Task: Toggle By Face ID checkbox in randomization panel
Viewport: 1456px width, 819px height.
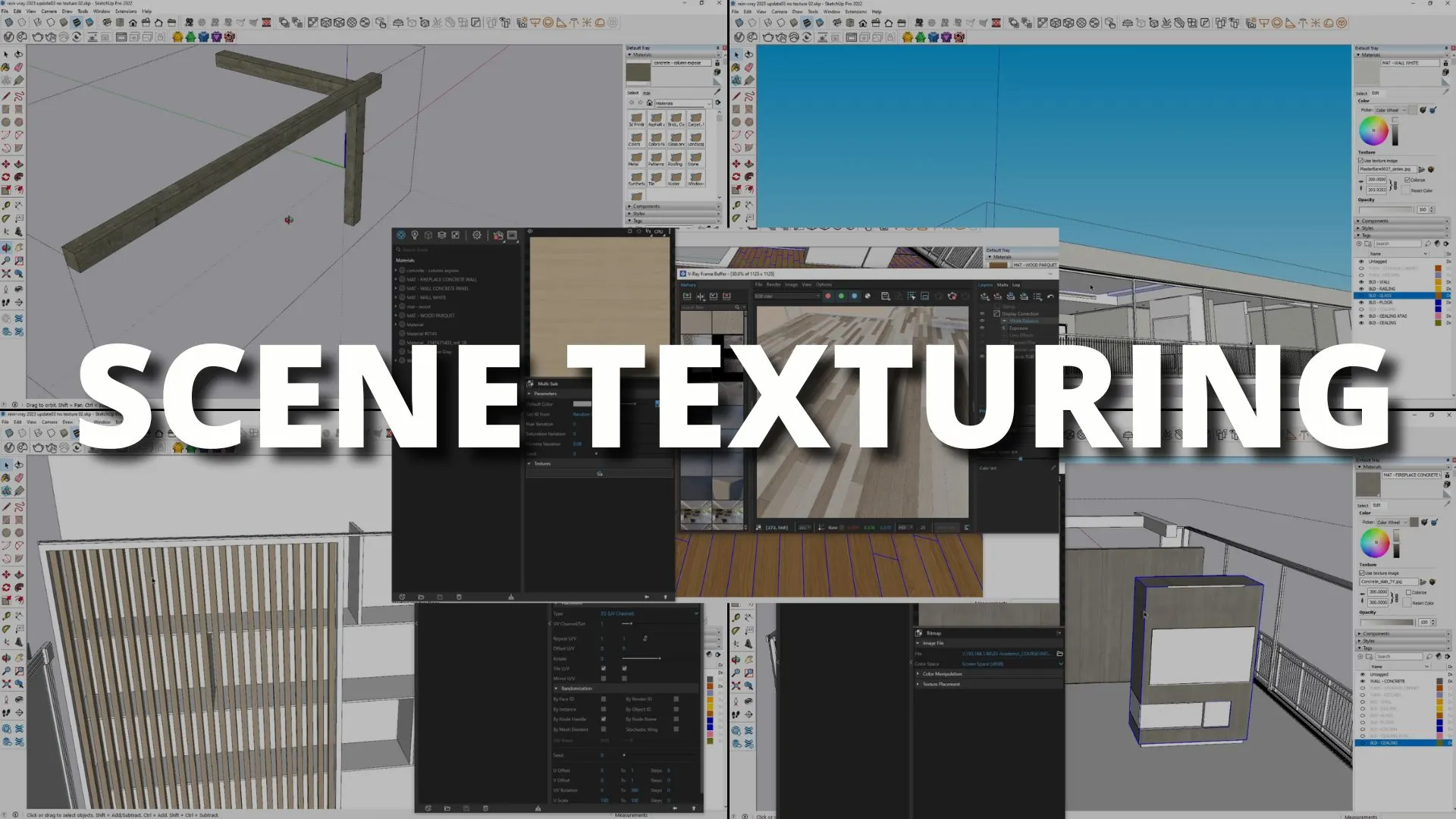Action: pyautogui.click(x=604, y=699)
